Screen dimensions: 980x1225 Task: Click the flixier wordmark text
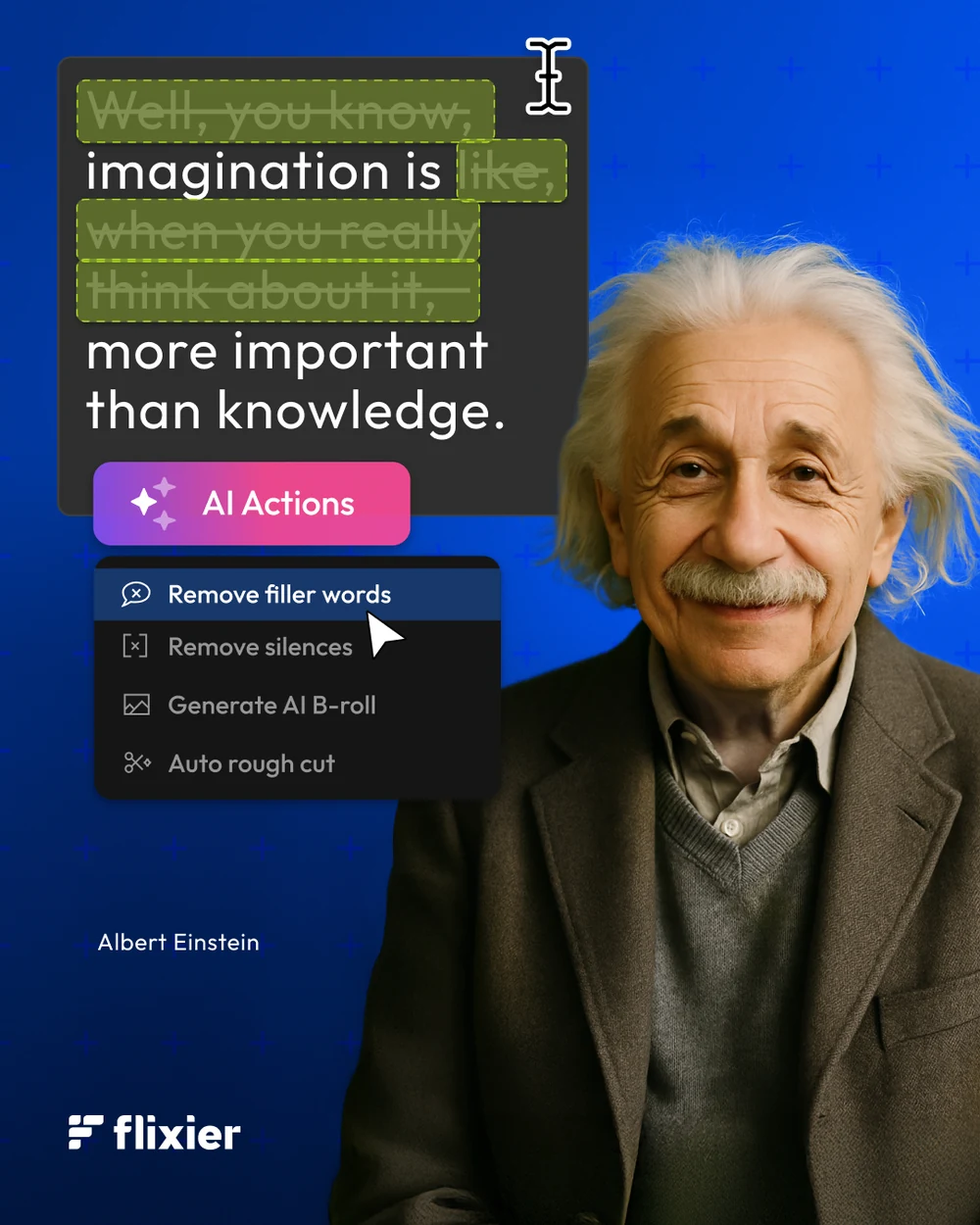pos(177,1133)
